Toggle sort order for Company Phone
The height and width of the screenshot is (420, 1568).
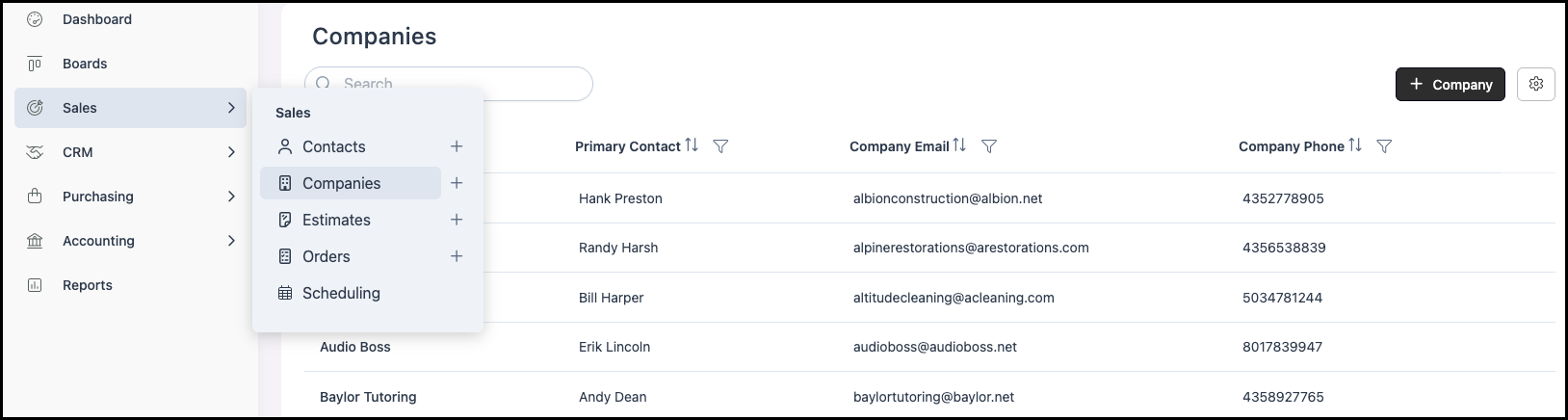pyautogui.click(x=1355, y=145)
